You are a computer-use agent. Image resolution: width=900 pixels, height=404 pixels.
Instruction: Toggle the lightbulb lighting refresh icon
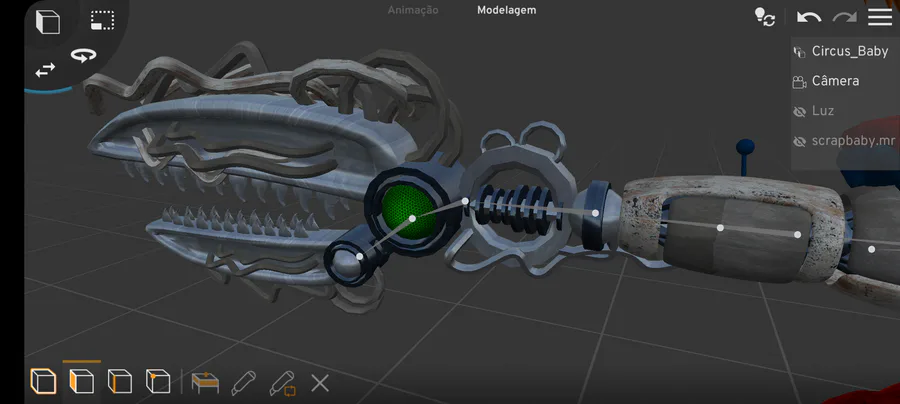(765, 17)
